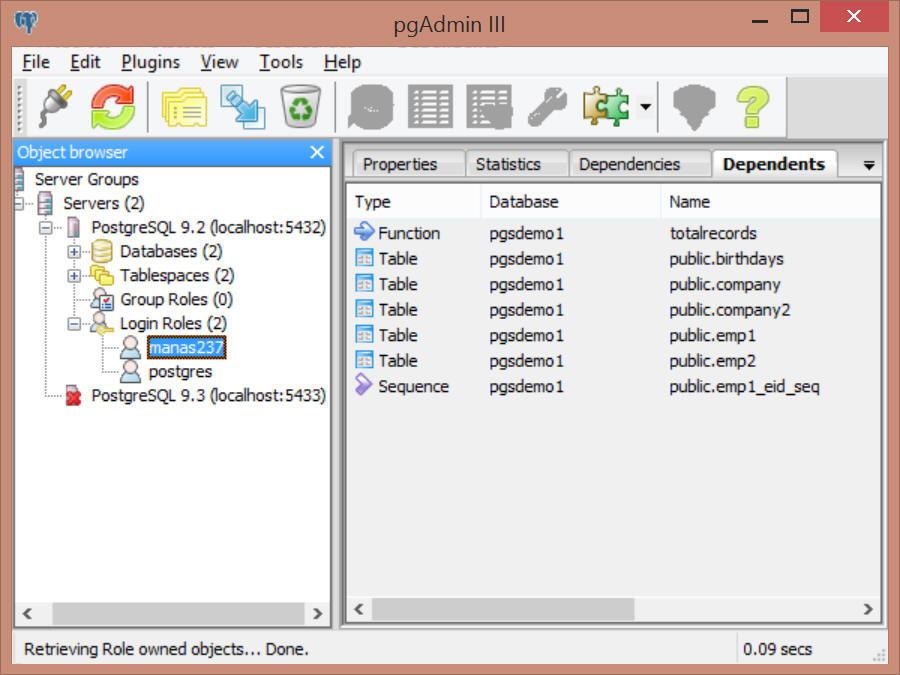Click the Drop object recycle bin icon
This screenshot has width=900, height=675.
point(300,107)
